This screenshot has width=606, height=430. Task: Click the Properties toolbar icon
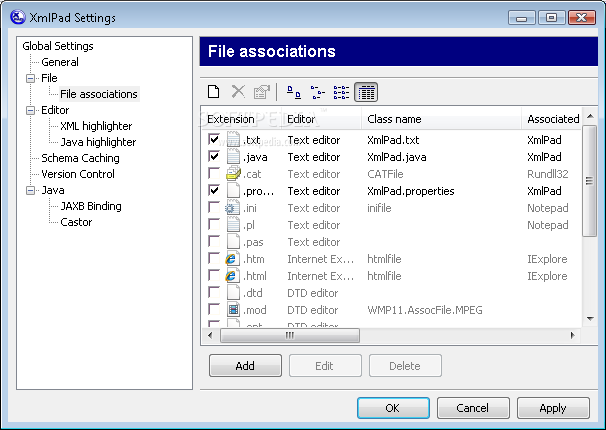pos(261,92)
